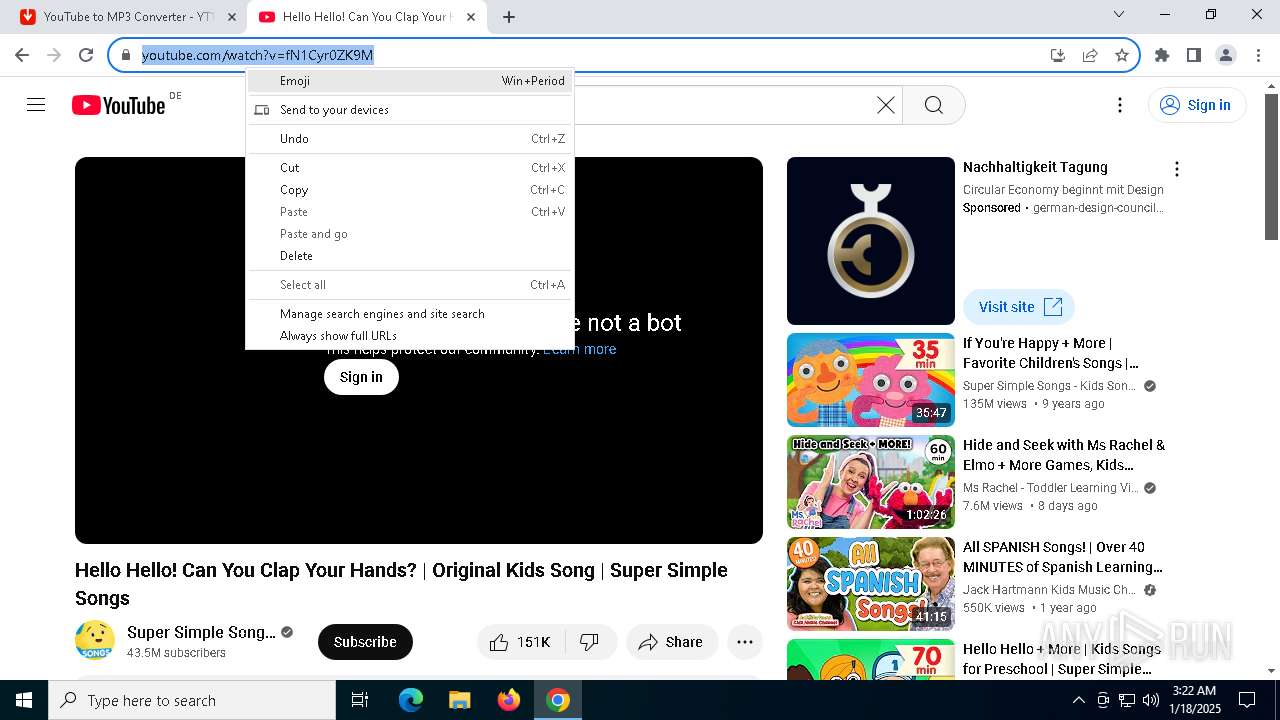Screen dimensions: 1280x720
Task: Click the selected URL in the address bar
Action: pyautogui.click(x=257, y=55)
